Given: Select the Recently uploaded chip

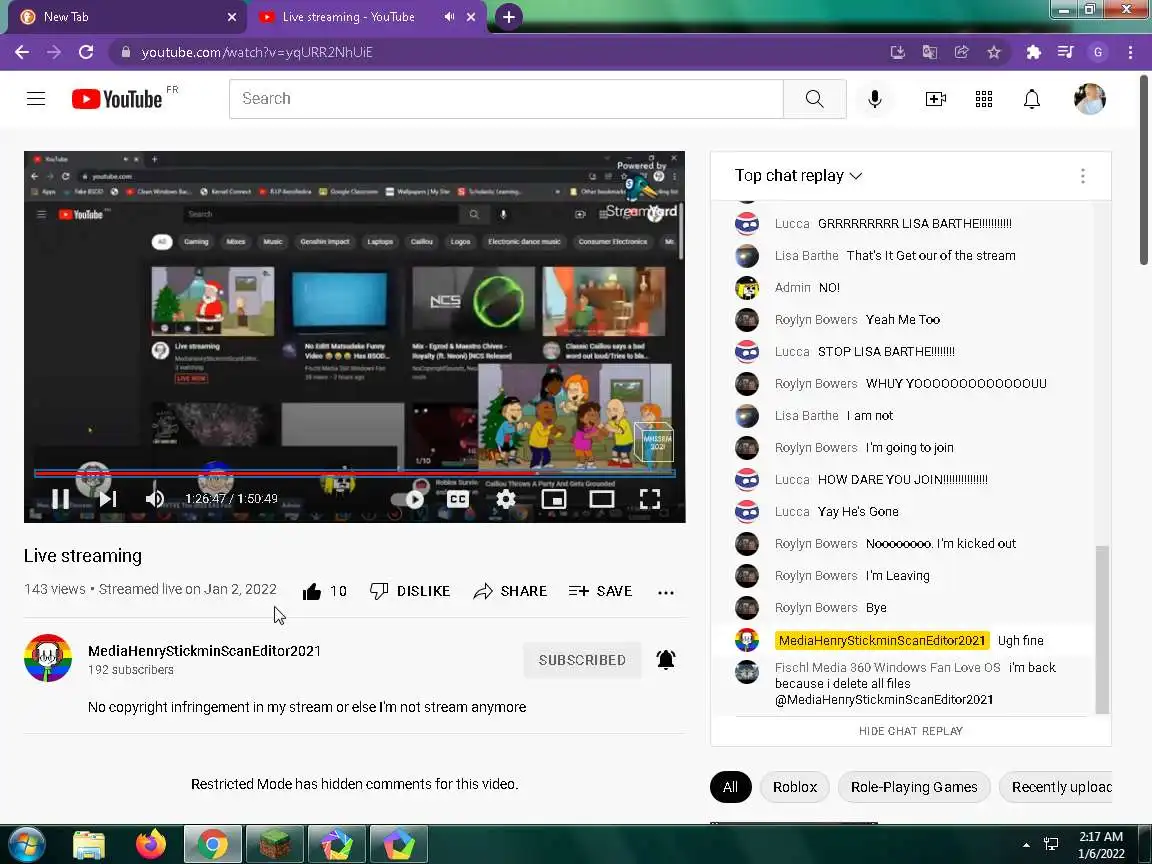Looking at the screenshot, I should tap(1056, 787).
